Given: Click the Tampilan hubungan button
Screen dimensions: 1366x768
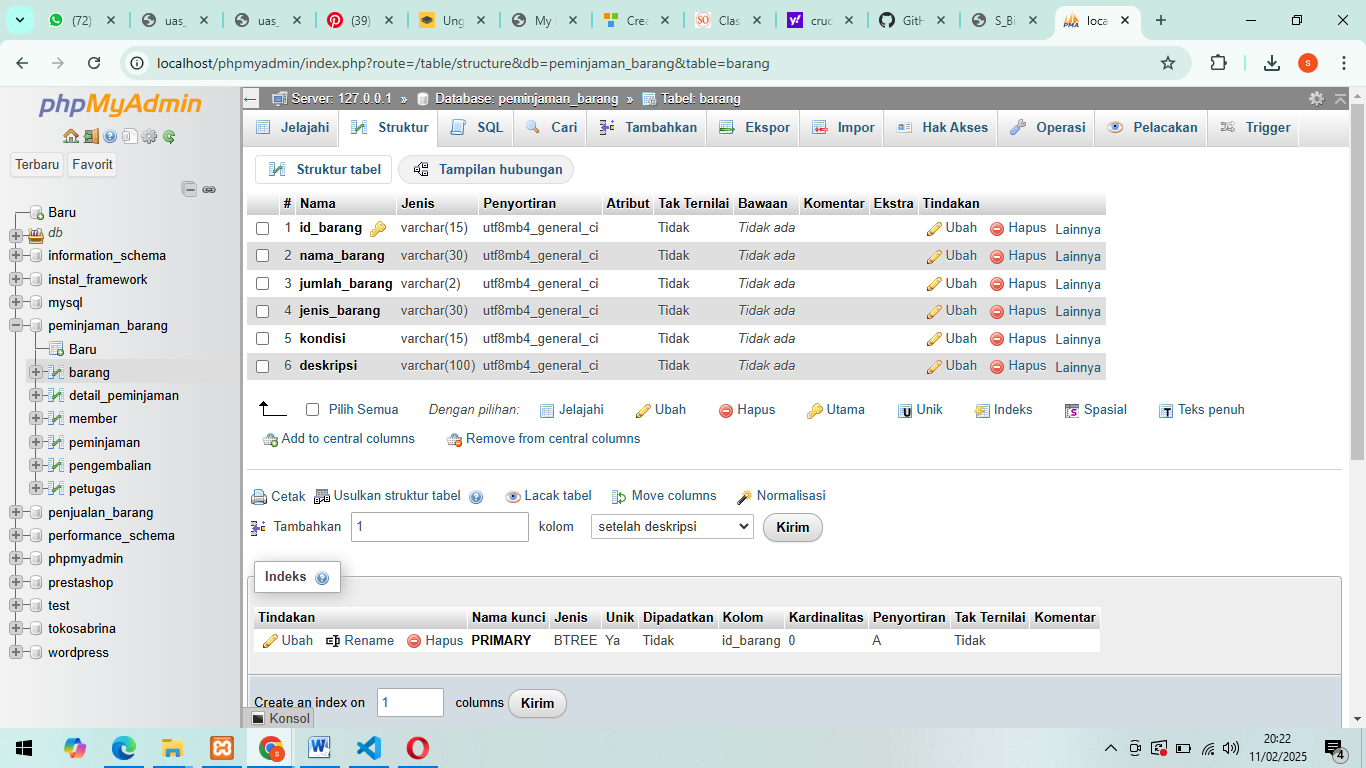Looking at the screenshot, I should click(487, 170).
